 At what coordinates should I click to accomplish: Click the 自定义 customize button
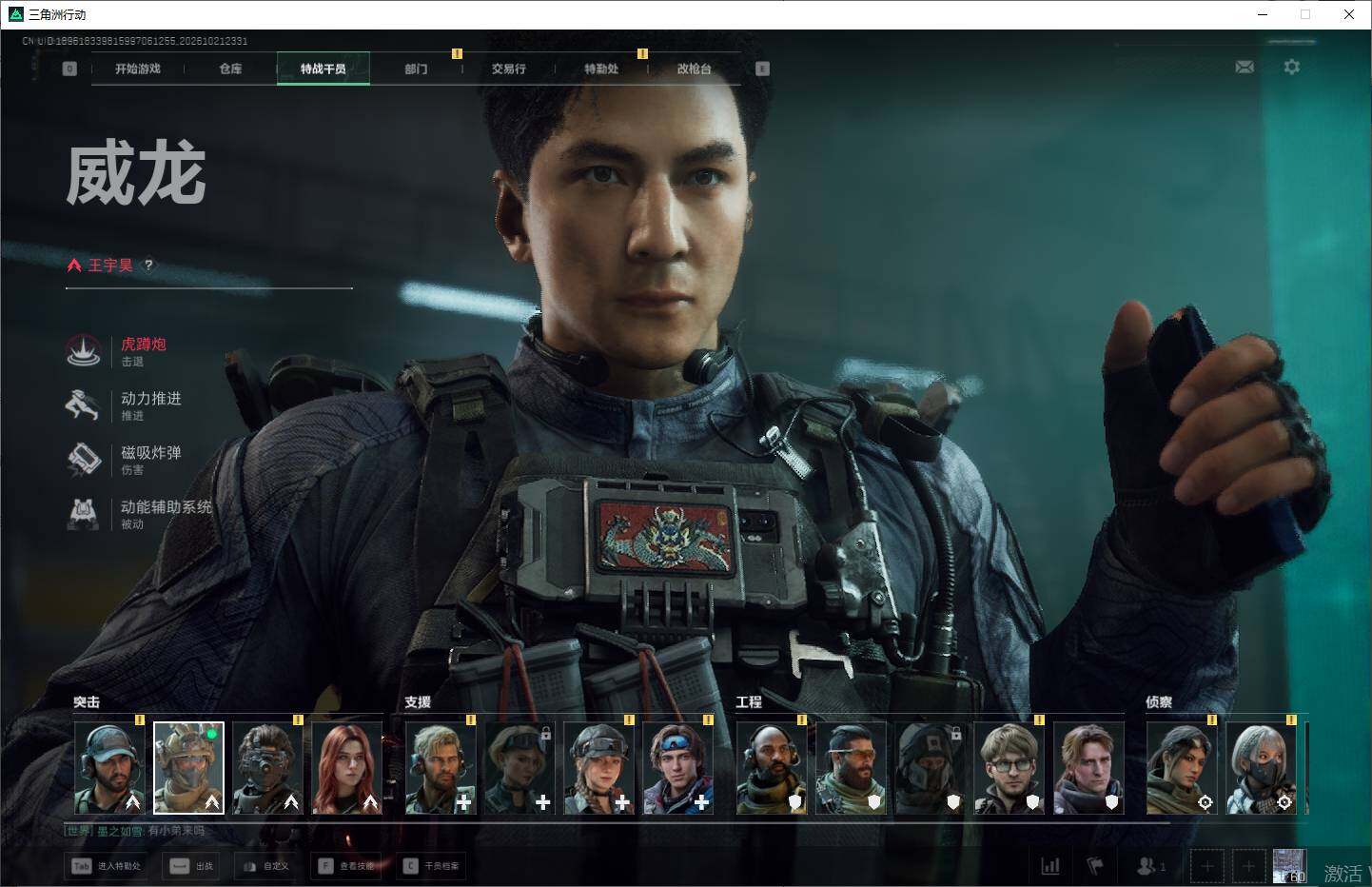[266, 866]
